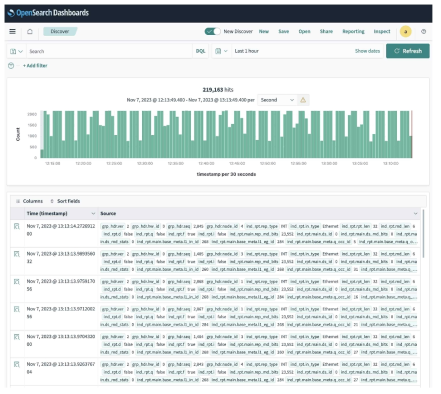Viewport: 441px width, 394px height.
Task: Expand document row timestamped 13:13:13.970
Action: (17, 337)
